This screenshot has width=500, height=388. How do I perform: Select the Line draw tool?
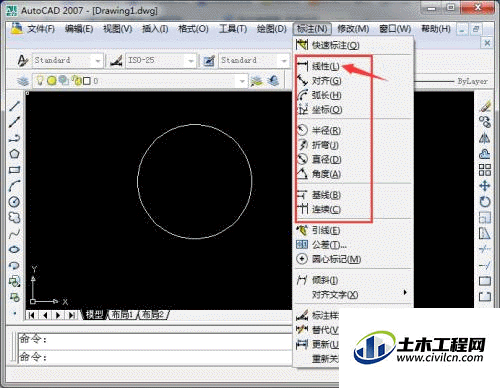14,106
